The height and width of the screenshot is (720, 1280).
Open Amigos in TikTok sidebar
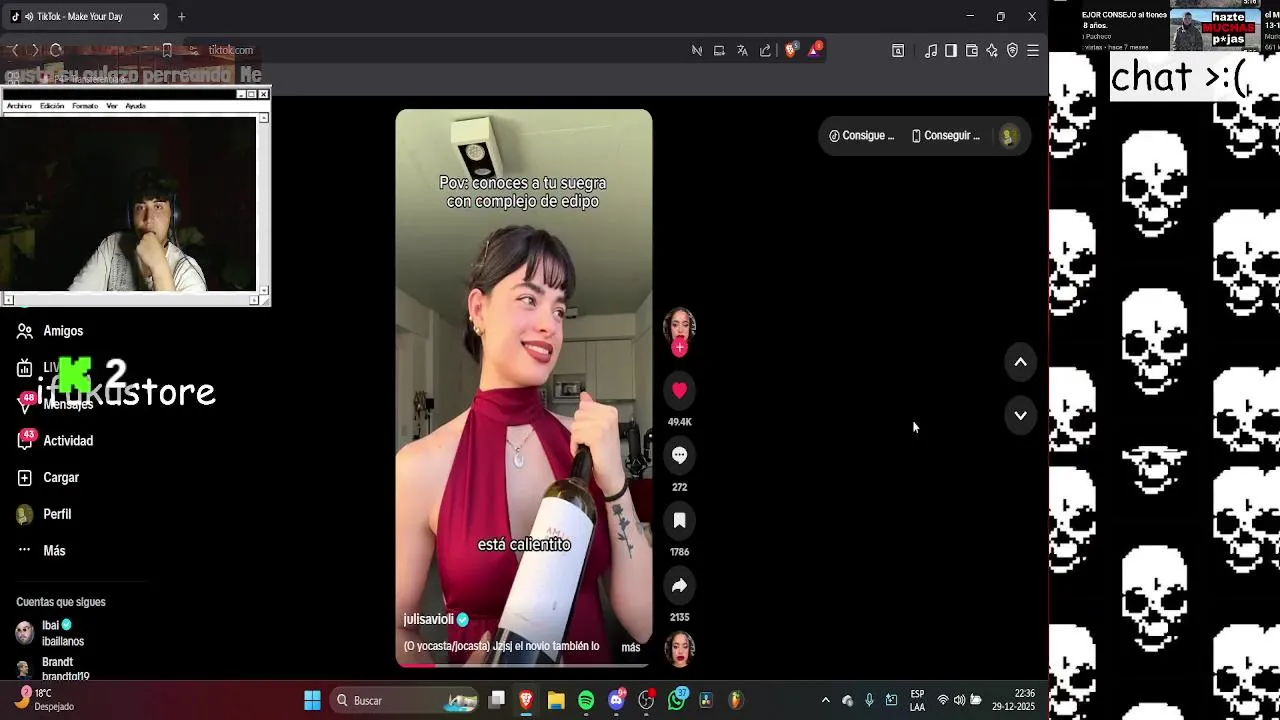[x=50, y=331]
